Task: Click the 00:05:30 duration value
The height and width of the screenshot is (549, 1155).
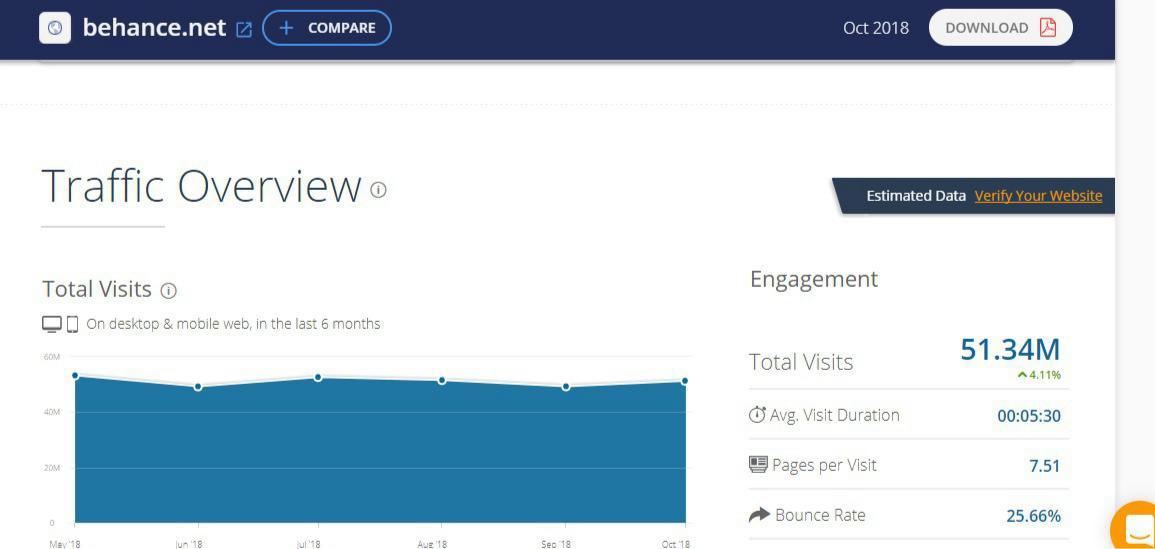Action: coord(1029,416)
